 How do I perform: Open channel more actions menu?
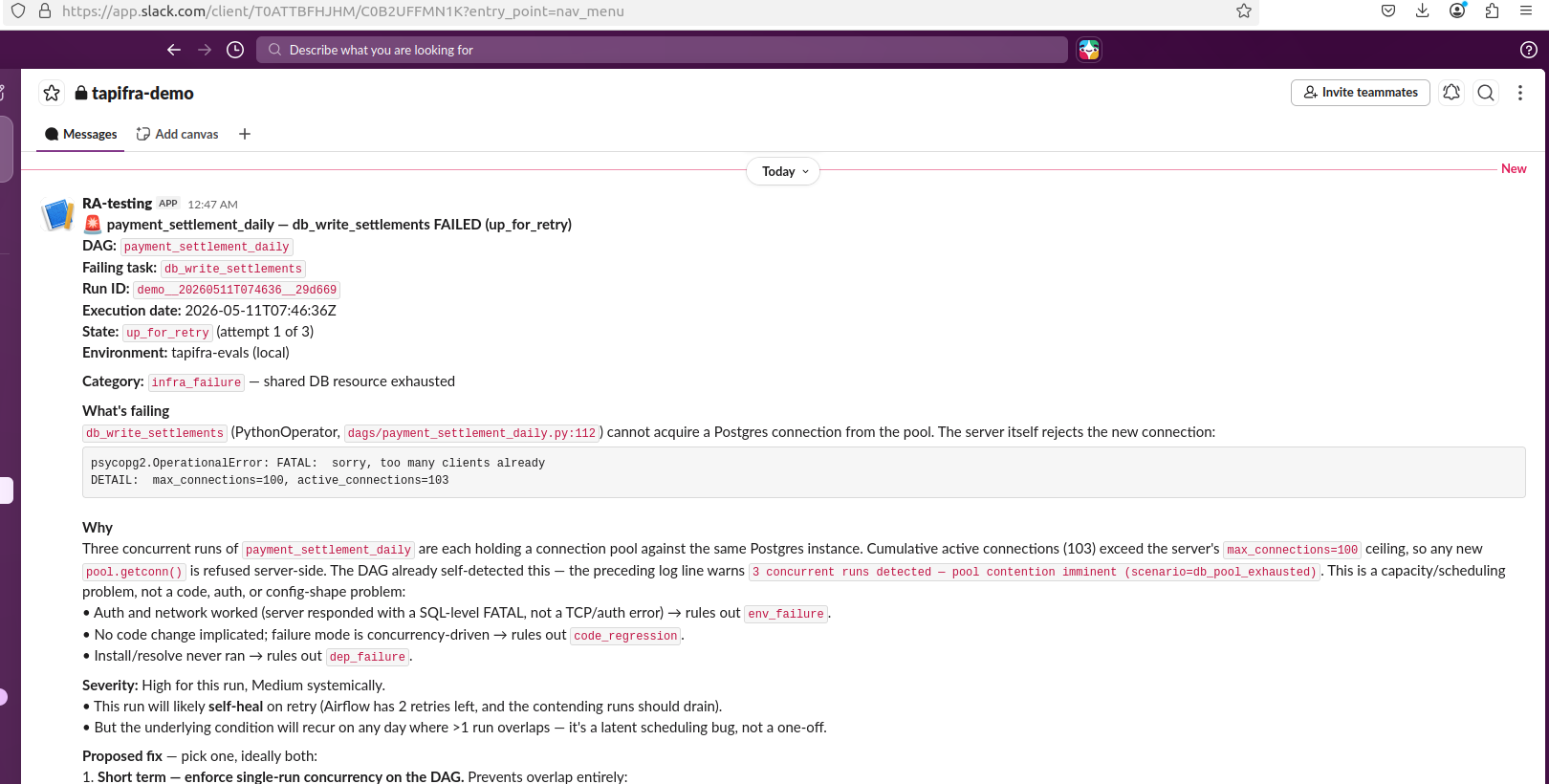tap(1520, 93)
